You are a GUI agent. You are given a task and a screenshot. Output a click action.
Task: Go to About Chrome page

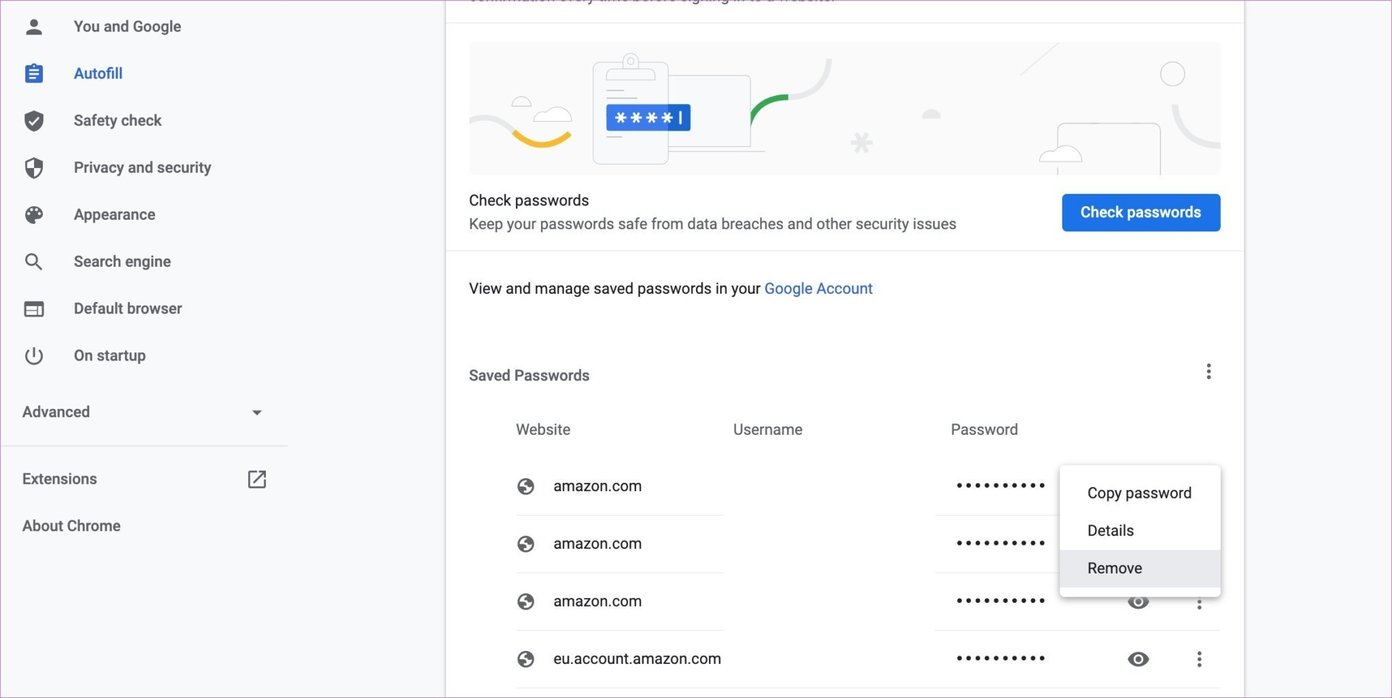coord(71,526)
